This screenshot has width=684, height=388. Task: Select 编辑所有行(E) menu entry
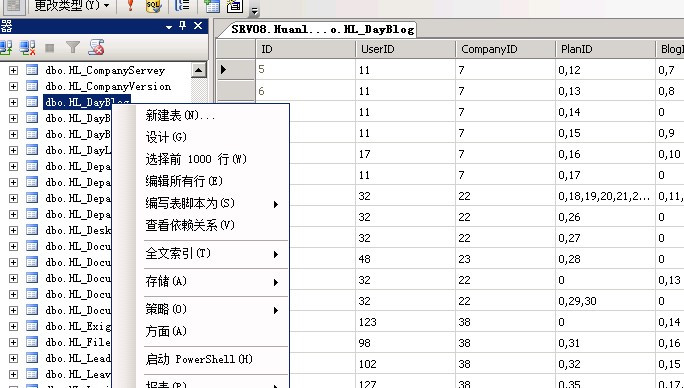(201, 181)
